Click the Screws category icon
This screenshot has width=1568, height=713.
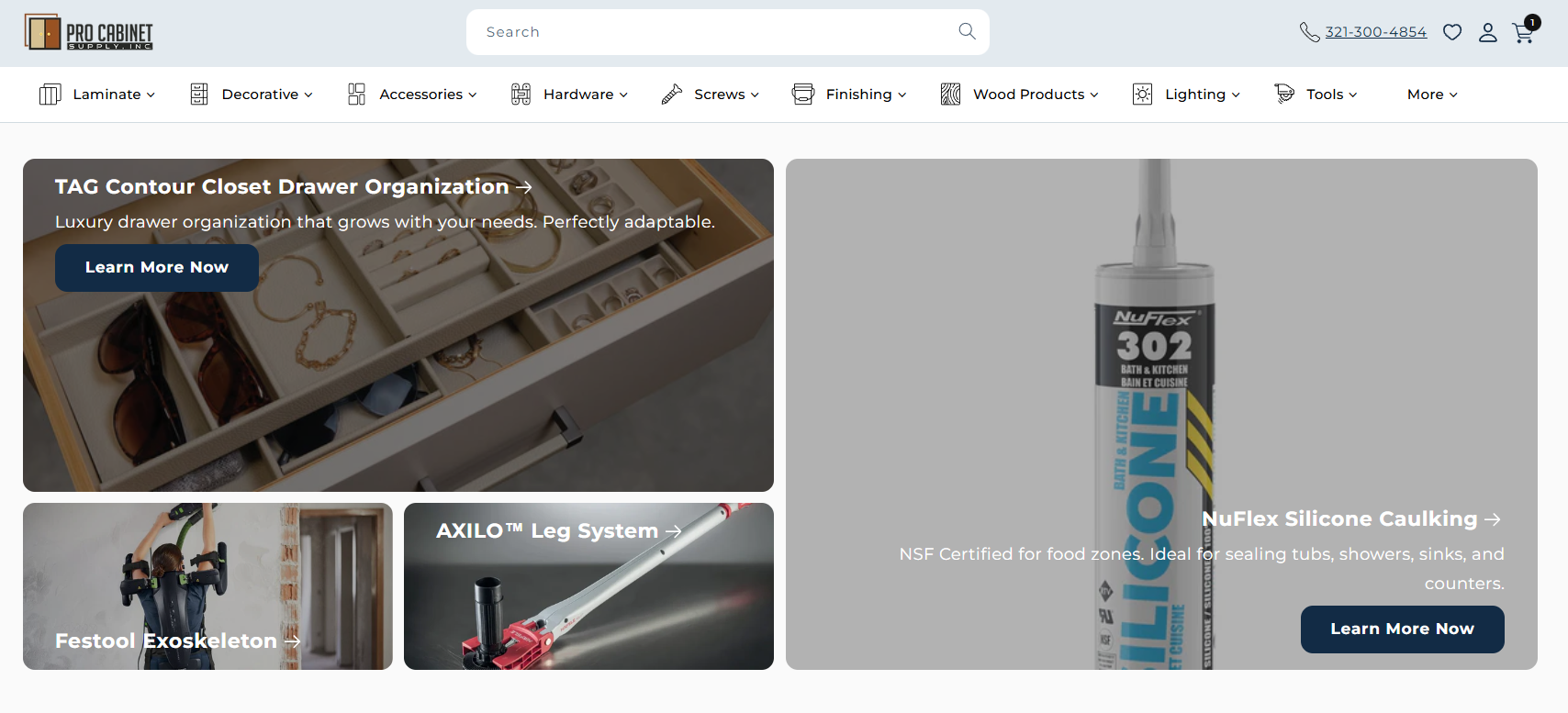(x=672, y=94)
